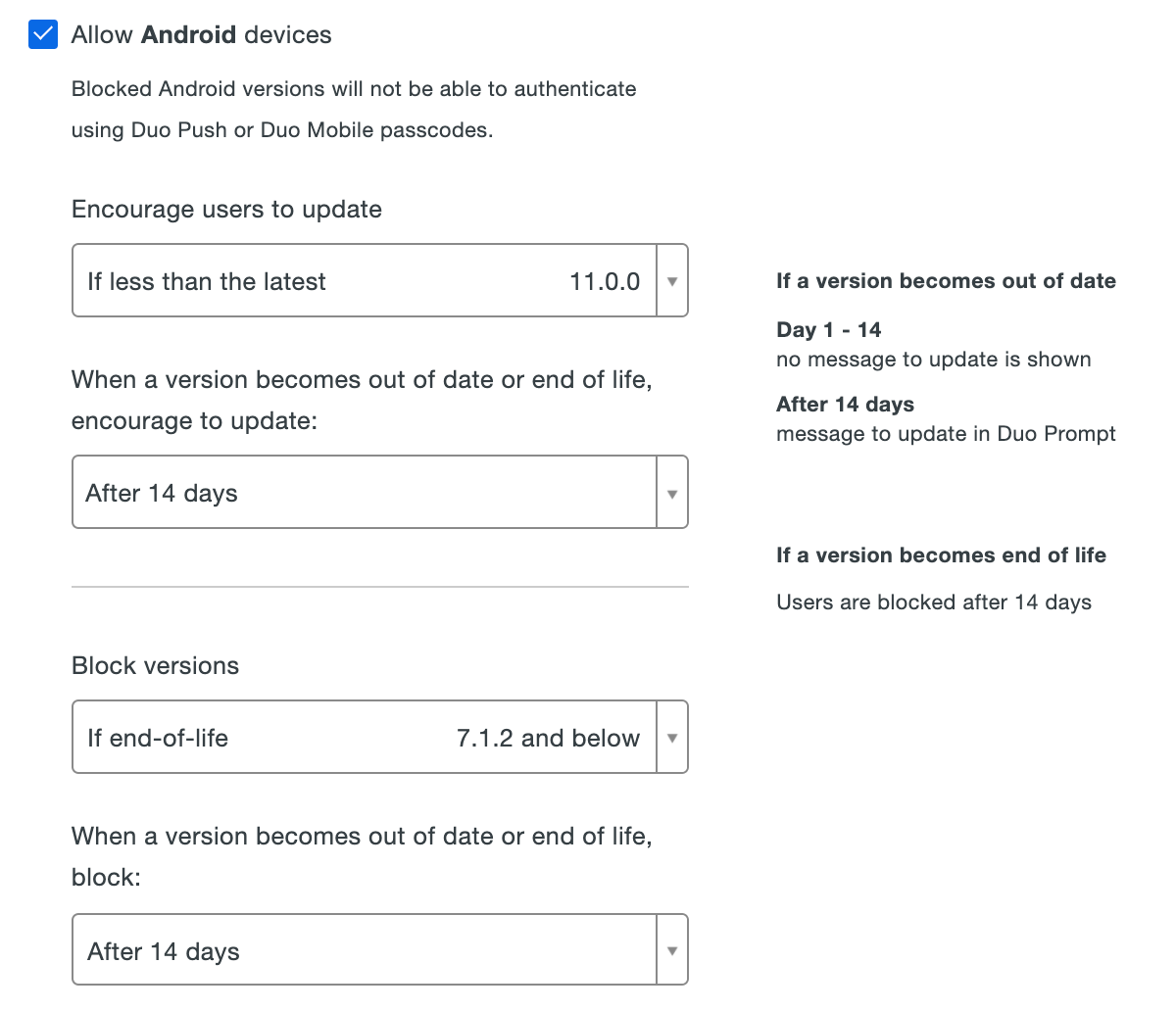Click the "If a version becomes out of date" heading
1176x1012 pixels.
point(946,281)
